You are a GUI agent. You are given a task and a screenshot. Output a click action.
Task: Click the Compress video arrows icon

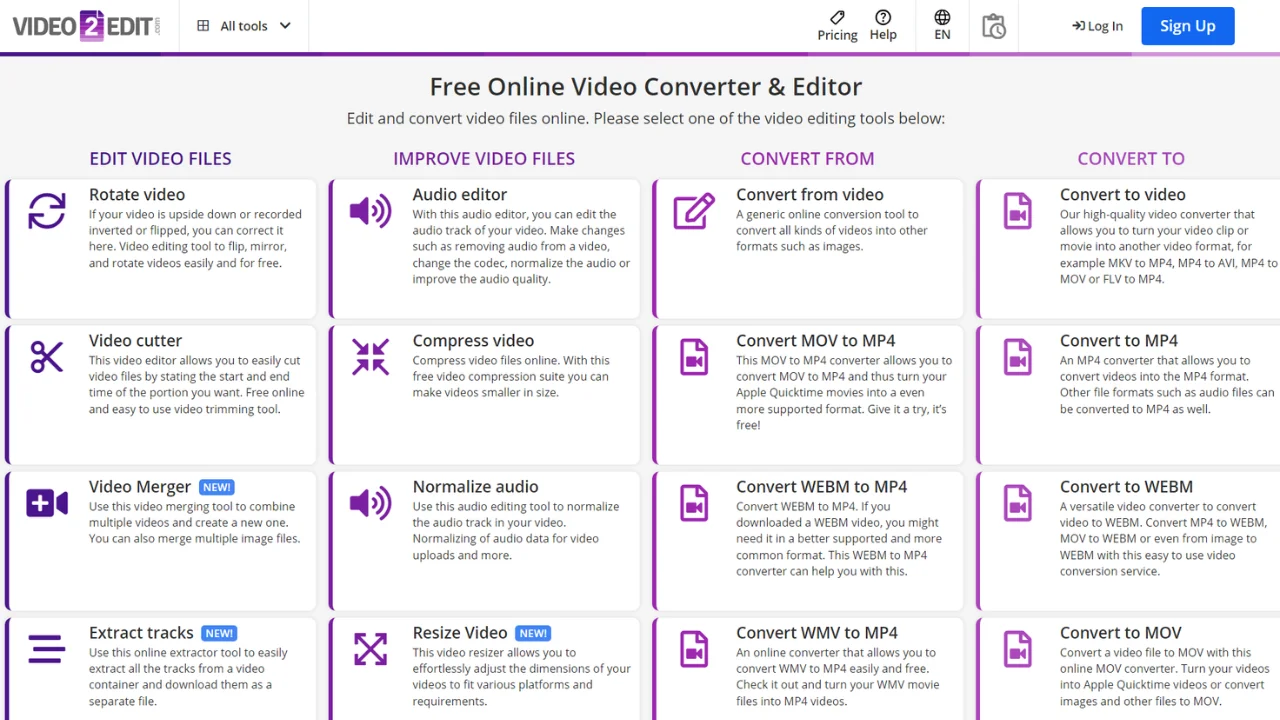pos(370,357)
